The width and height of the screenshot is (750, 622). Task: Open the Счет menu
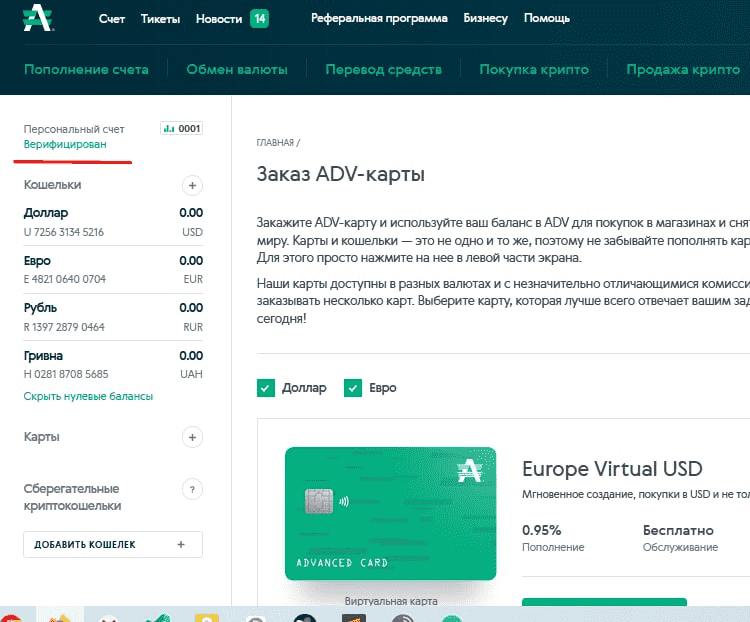point(111,19)
